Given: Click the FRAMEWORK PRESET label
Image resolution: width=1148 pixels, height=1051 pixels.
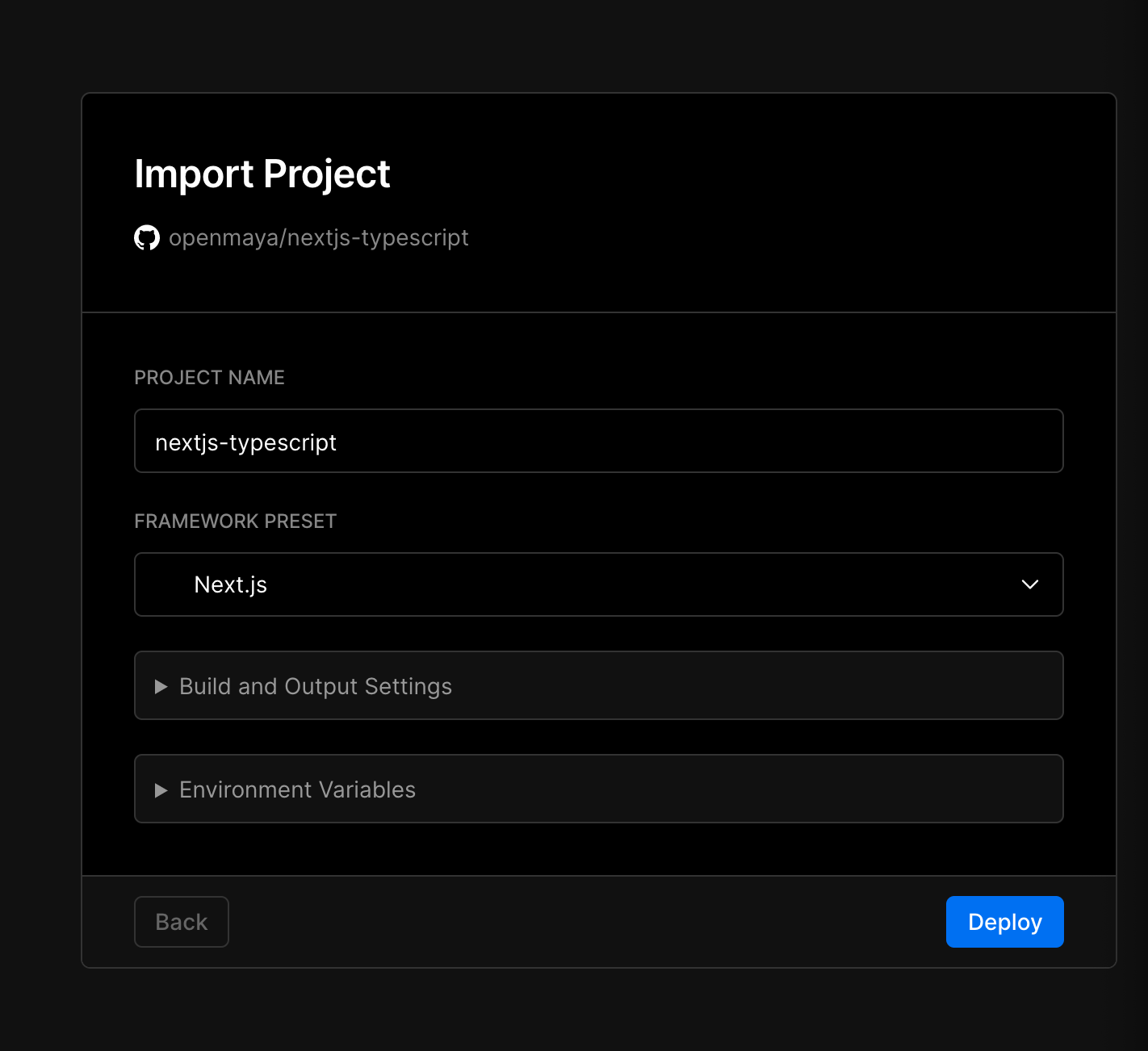Looking at the screenshot, I should tap(236, 521).
